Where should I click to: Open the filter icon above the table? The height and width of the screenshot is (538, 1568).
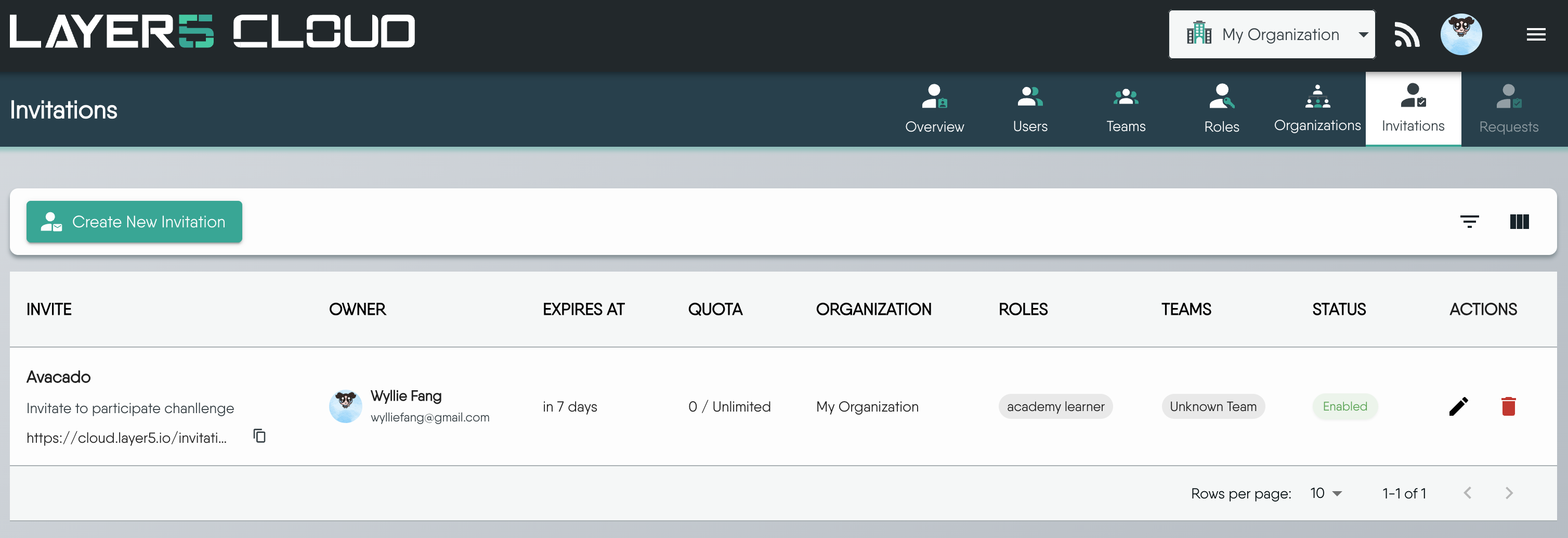(1470, 222)
